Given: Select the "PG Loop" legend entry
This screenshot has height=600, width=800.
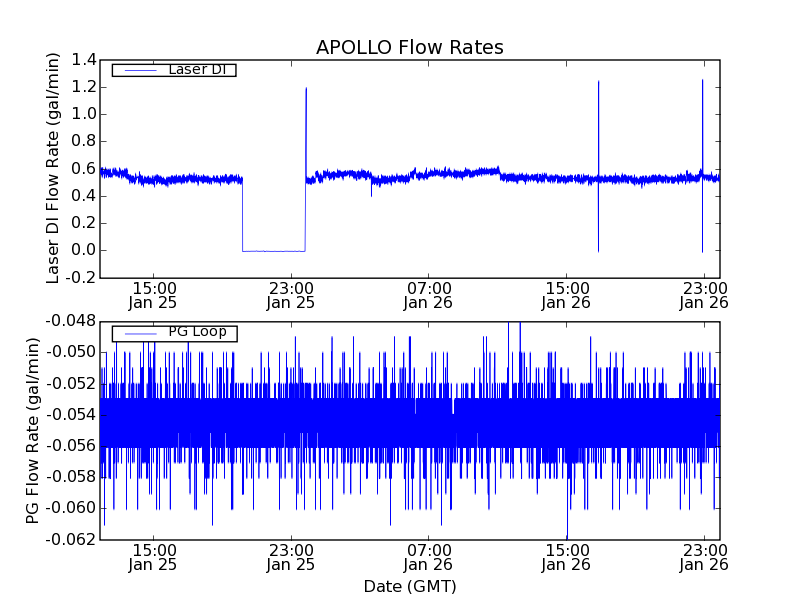Looking at the screenshot, I should (x=174, y=333).
